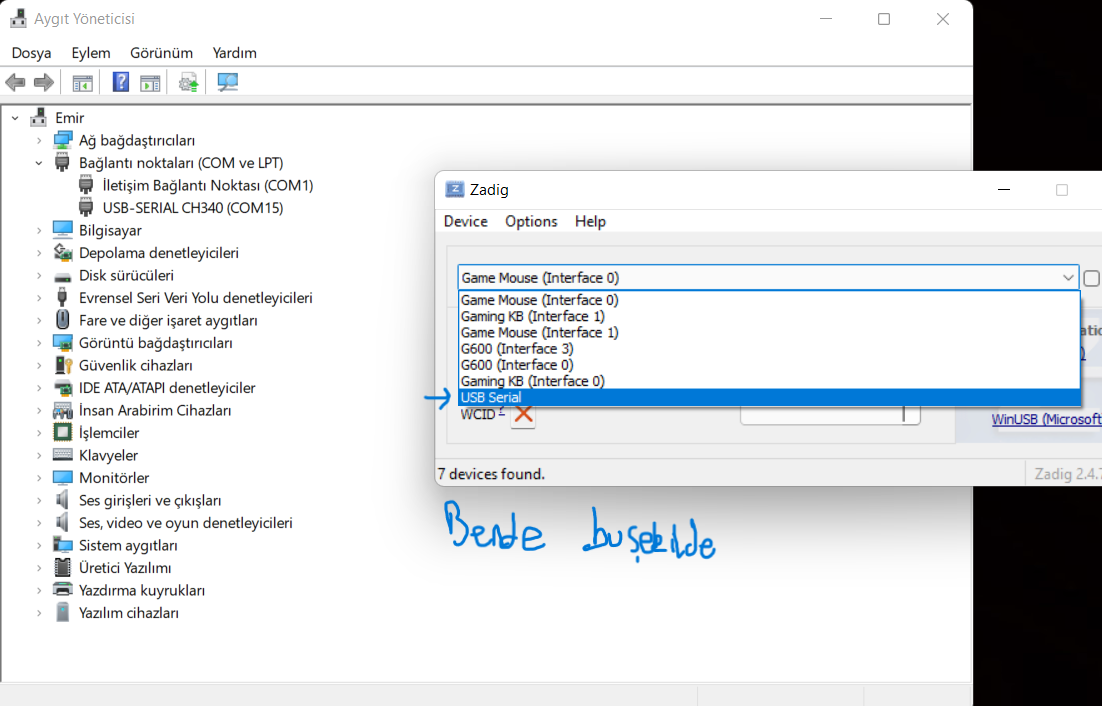This screenshot has width=1102, height=706.
Task: Open the Eylem menu
Action: click(90, 53)
